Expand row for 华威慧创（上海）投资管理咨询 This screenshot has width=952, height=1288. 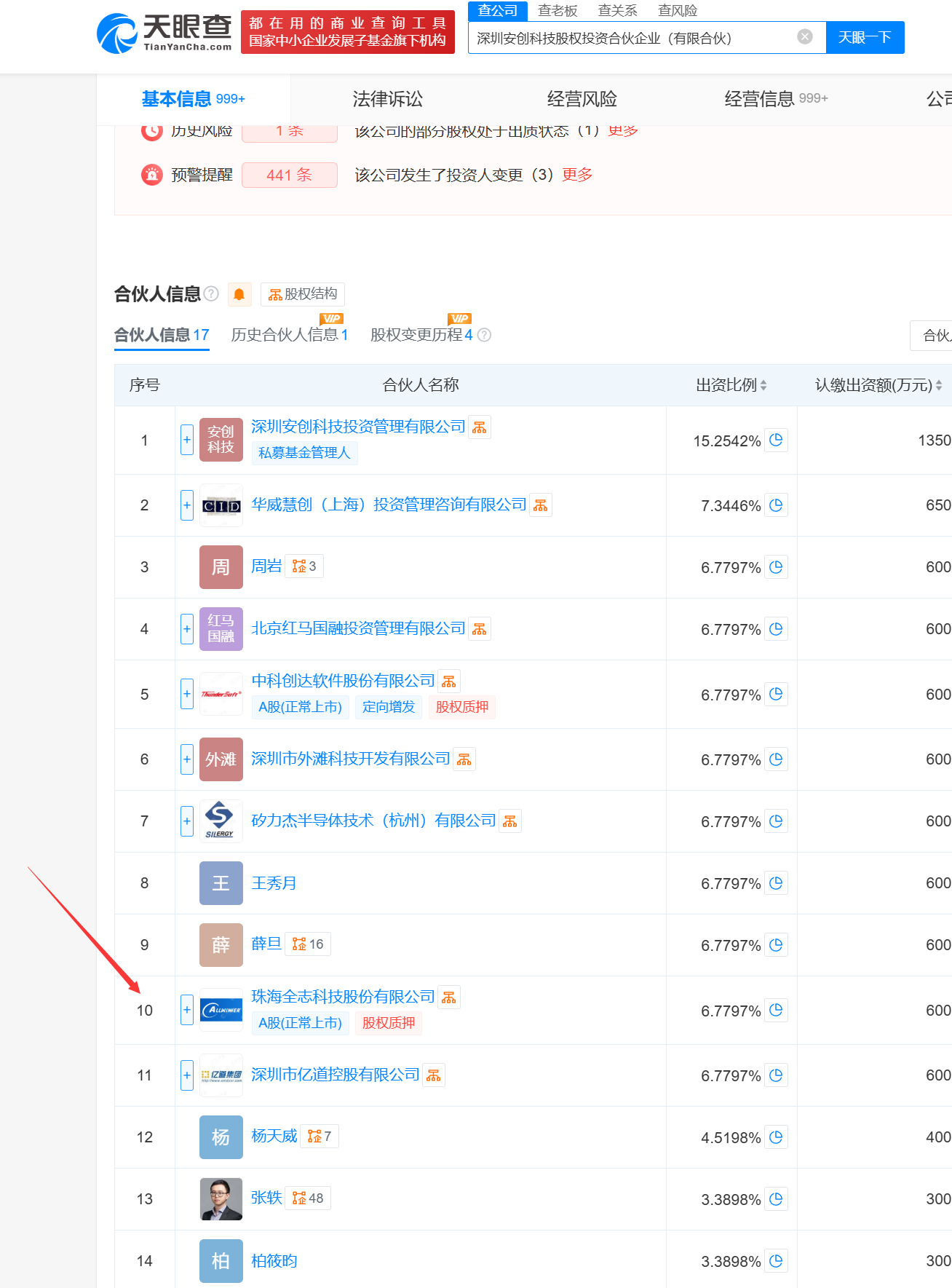(x=187, y=505)
